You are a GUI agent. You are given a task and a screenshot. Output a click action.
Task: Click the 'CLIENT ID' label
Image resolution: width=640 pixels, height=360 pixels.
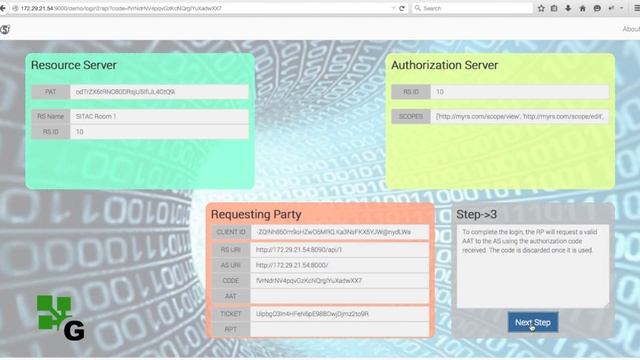[231, 232]
